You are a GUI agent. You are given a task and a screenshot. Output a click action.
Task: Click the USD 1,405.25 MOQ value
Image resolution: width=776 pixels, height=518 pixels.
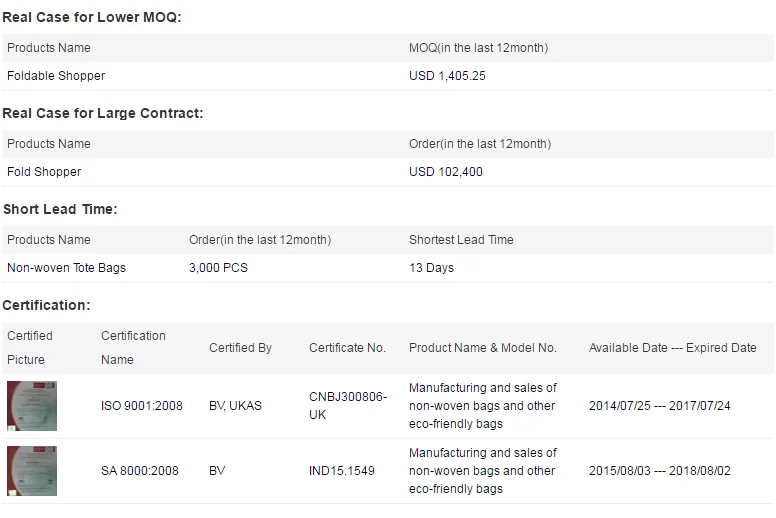click(x=447, y=76)
